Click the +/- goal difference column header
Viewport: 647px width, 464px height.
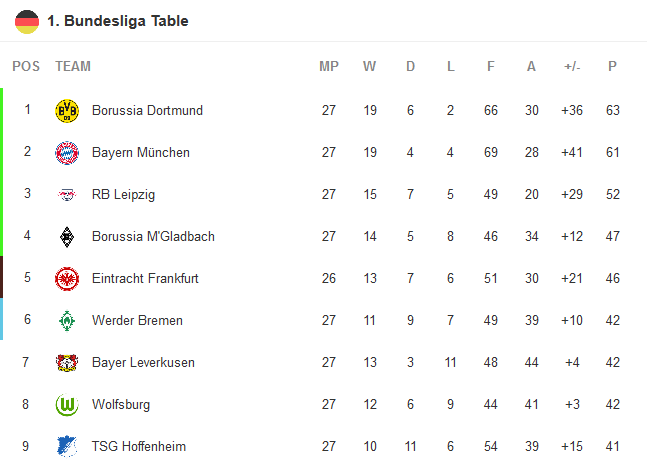(572, 67)
